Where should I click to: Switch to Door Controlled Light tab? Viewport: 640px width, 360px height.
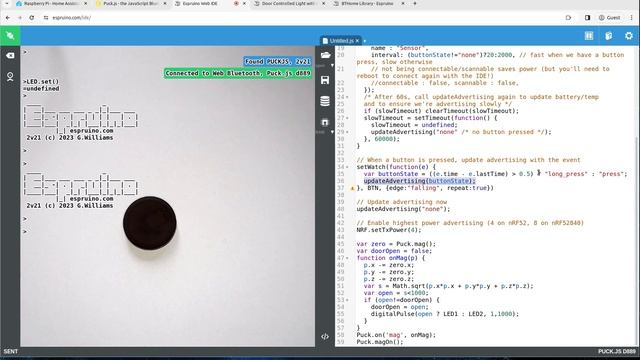pyautogui.click(x=288, y=3)
